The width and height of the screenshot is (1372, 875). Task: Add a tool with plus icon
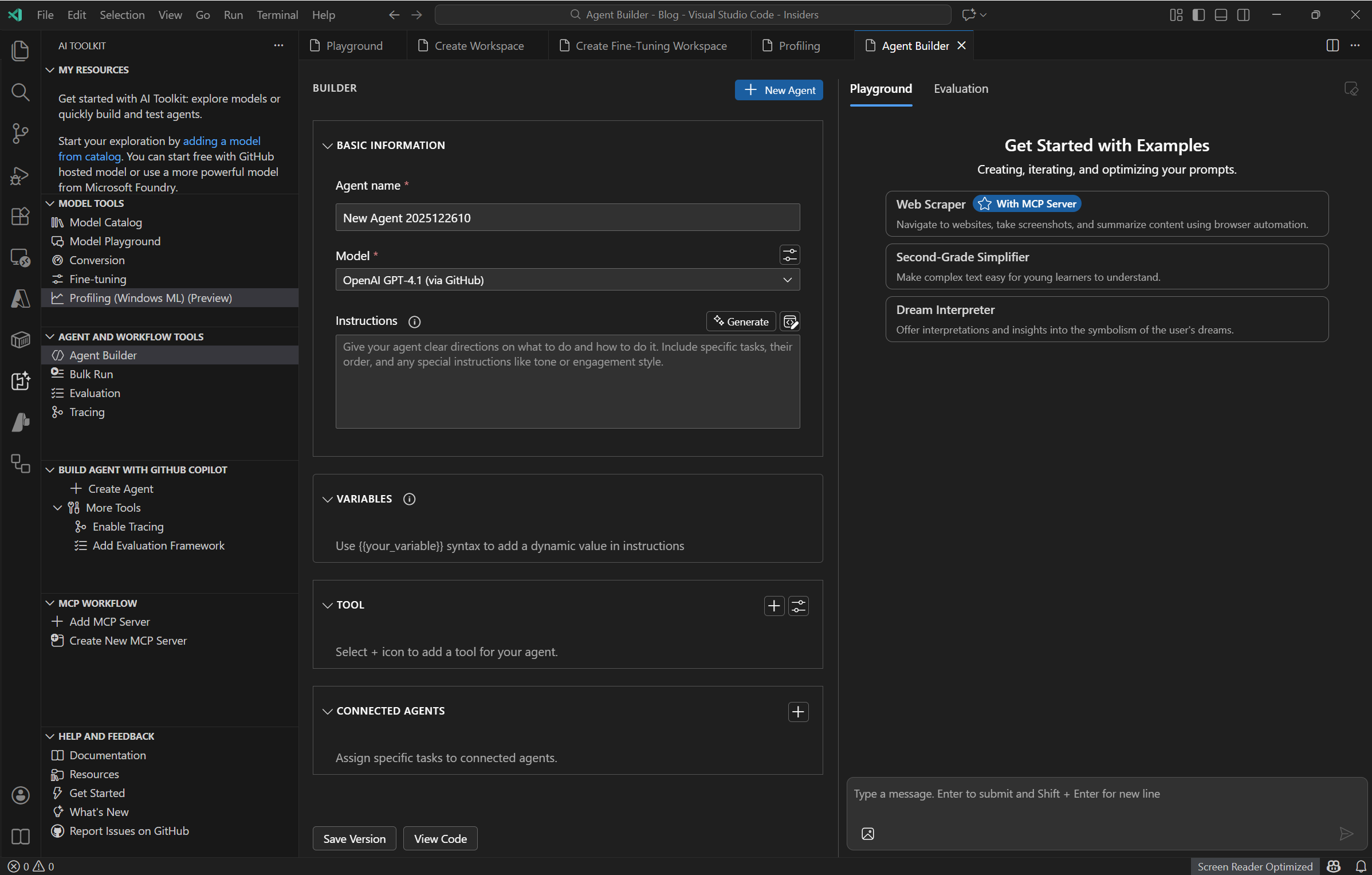click(x=774, y=606)
